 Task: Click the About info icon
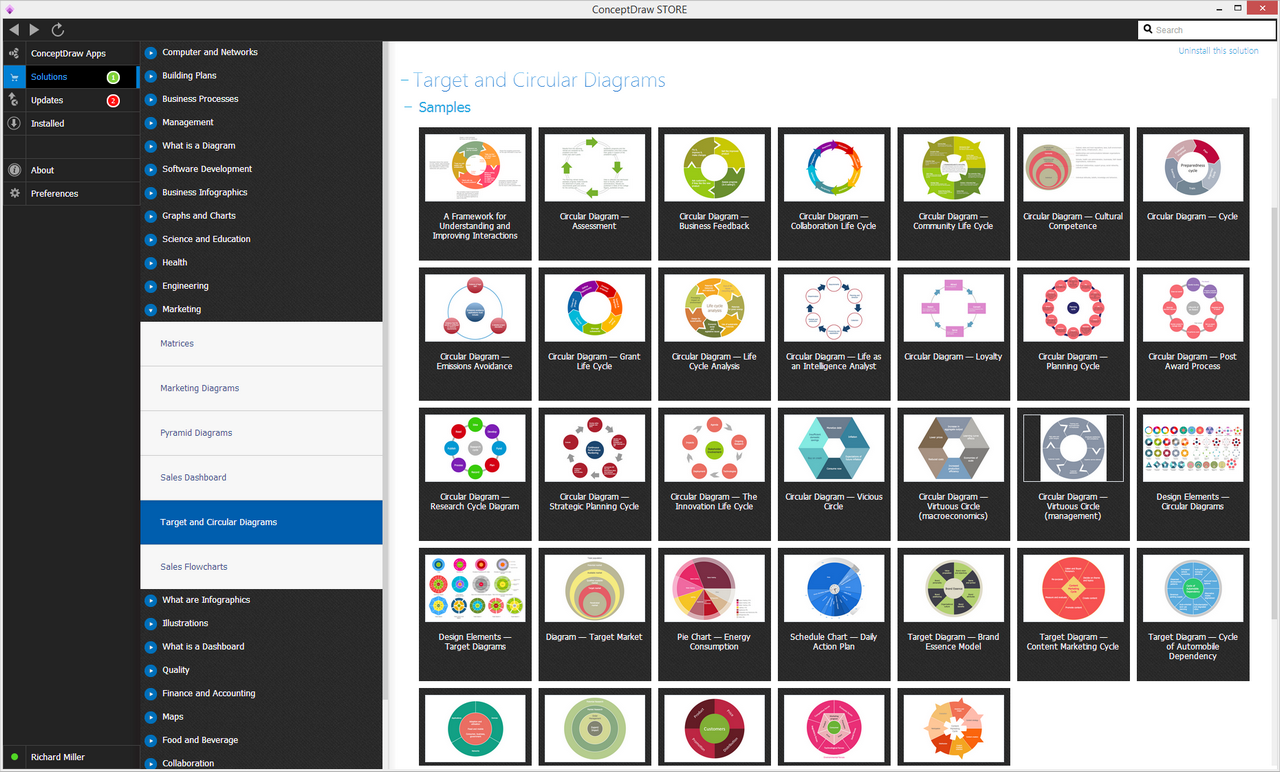pos(14,170)
